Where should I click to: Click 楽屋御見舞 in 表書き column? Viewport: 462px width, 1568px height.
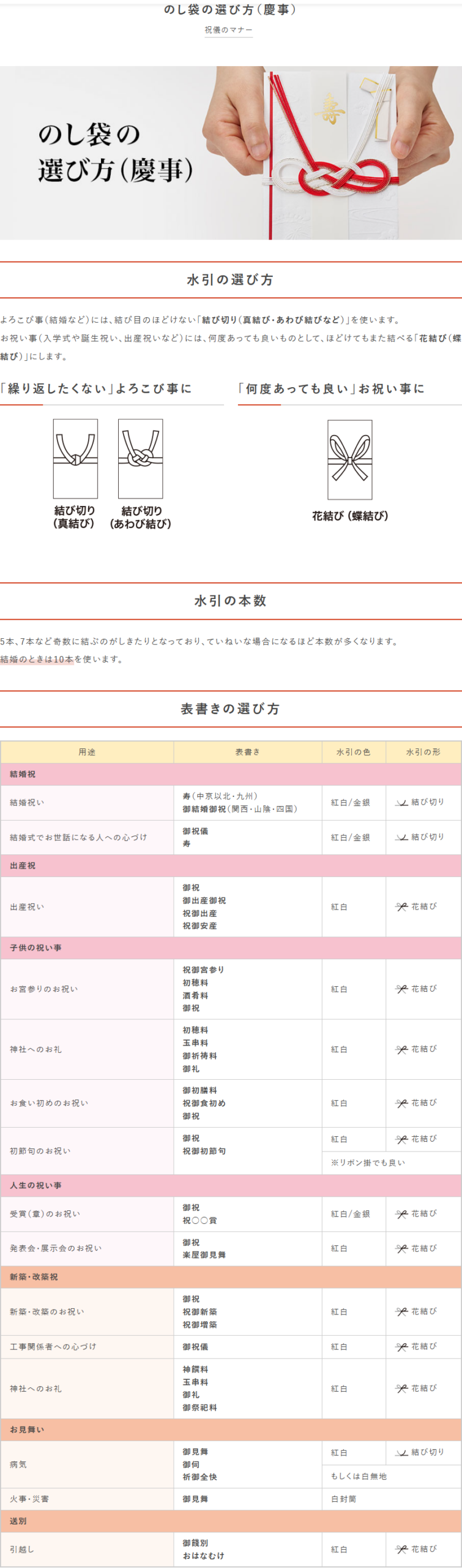(x=204, y=1255)
